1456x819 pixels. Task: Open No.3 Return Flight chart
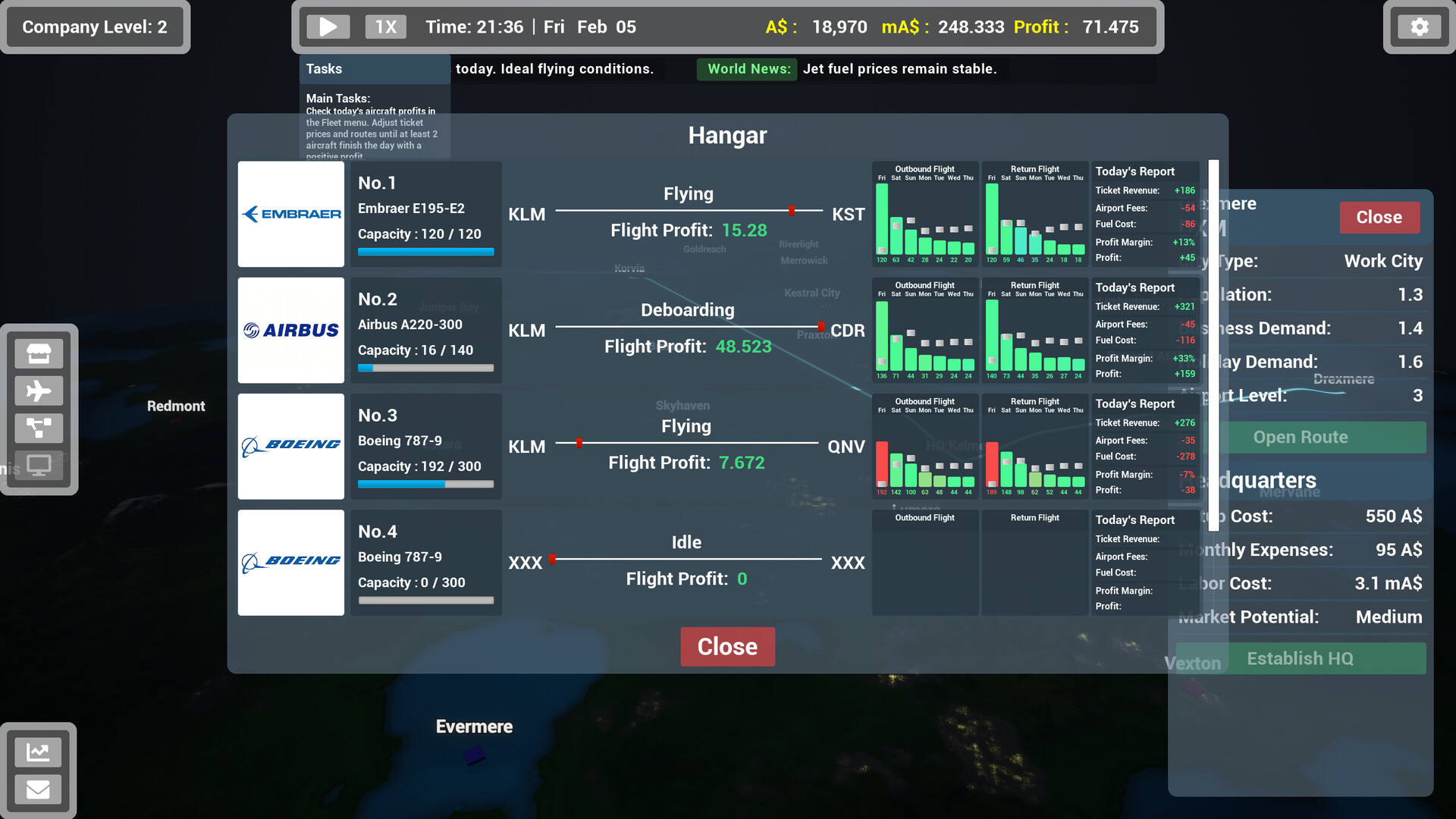[1034, 446]
